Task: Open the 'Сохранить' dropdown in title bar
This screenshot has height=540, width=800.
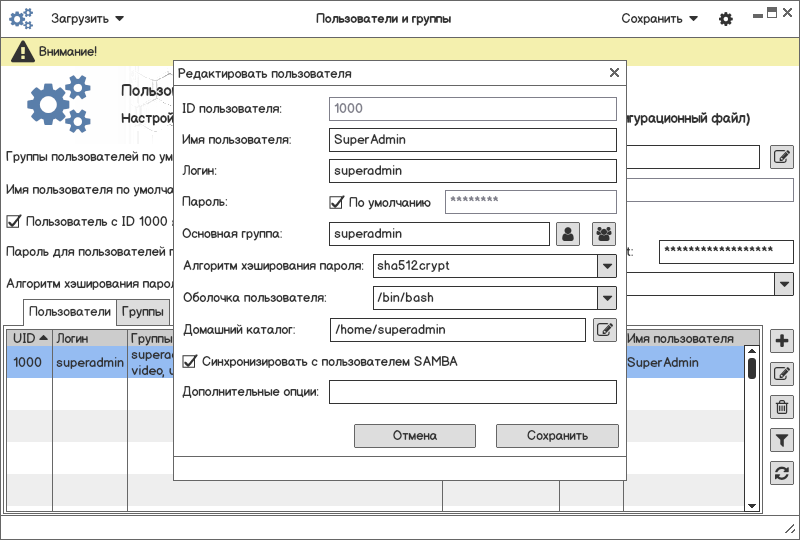Action: (x=659, y=19)
